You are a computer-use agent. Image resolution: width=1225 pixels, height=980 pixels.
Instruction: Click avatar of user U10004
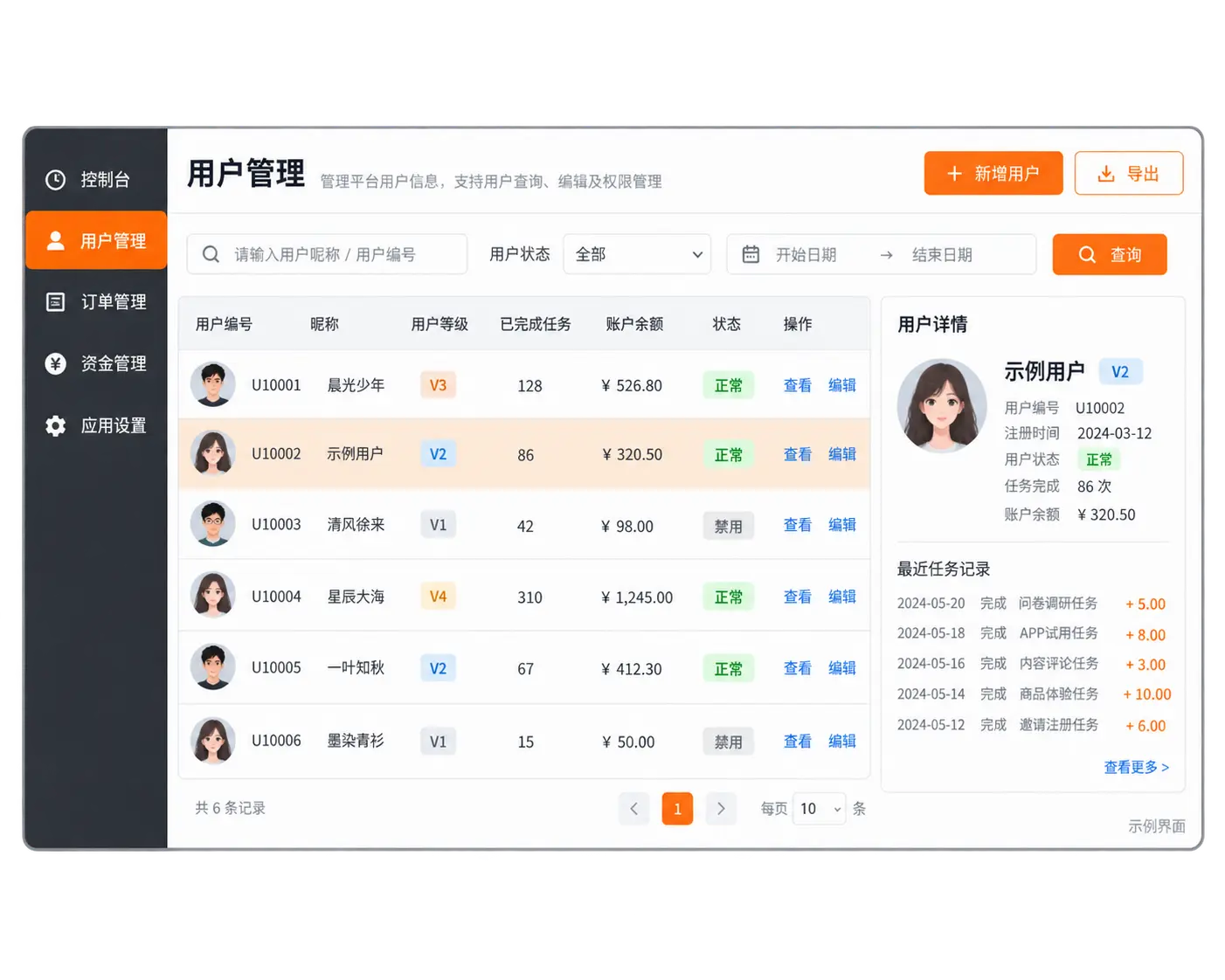[x=212, y=596]
